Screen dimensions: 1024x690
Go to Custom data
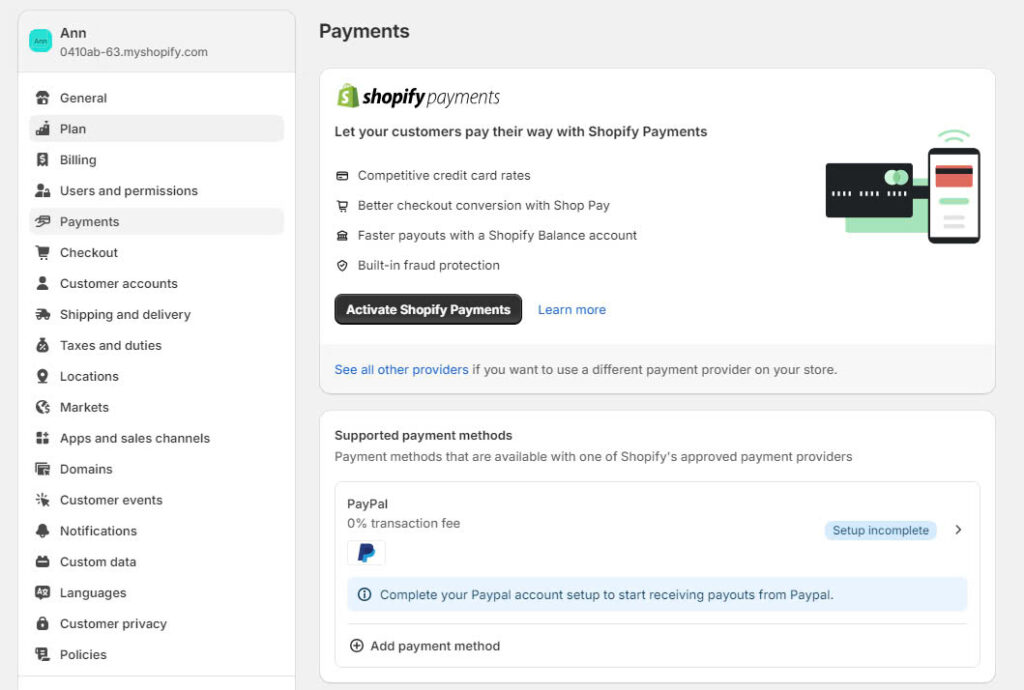pos(157,561)
